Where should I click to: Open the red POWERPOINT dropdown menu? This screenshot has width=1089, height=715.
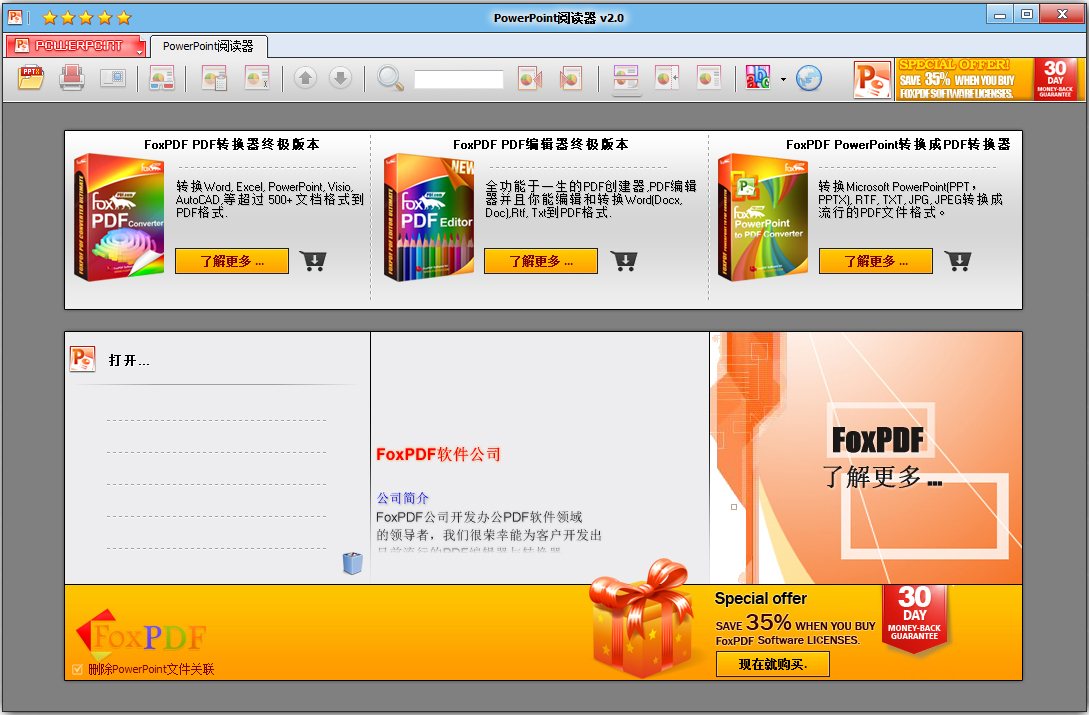pos(75,46)
